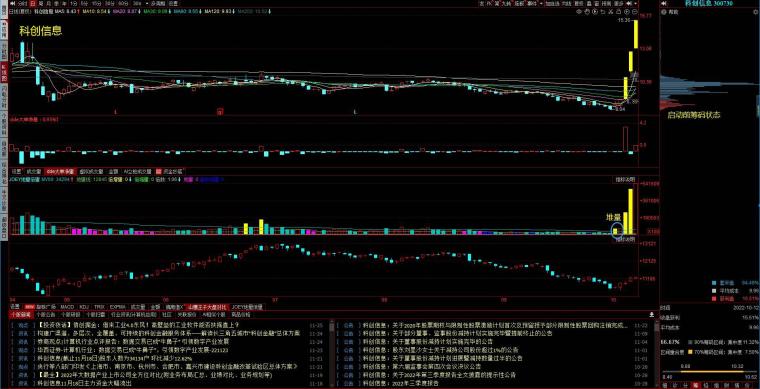
Task: Open the multi-period dropdown arrow
Action: (x=147, y=3)
